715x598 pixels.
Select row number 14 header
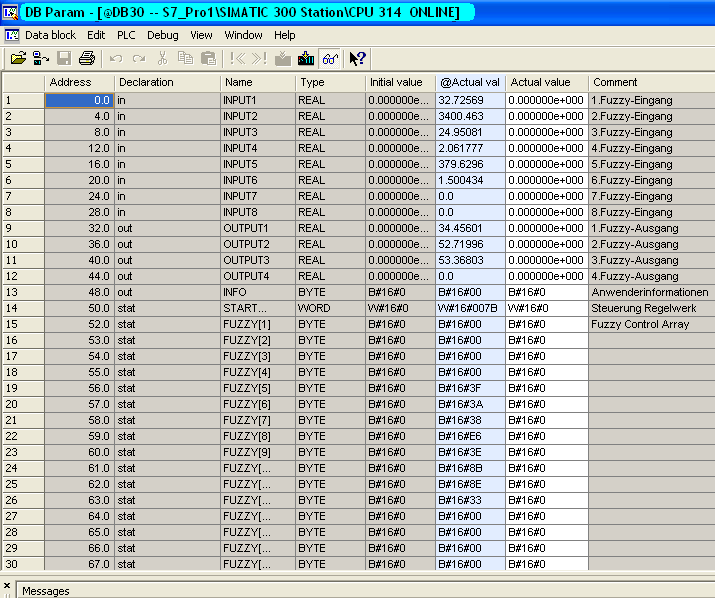tap(24, 308)
